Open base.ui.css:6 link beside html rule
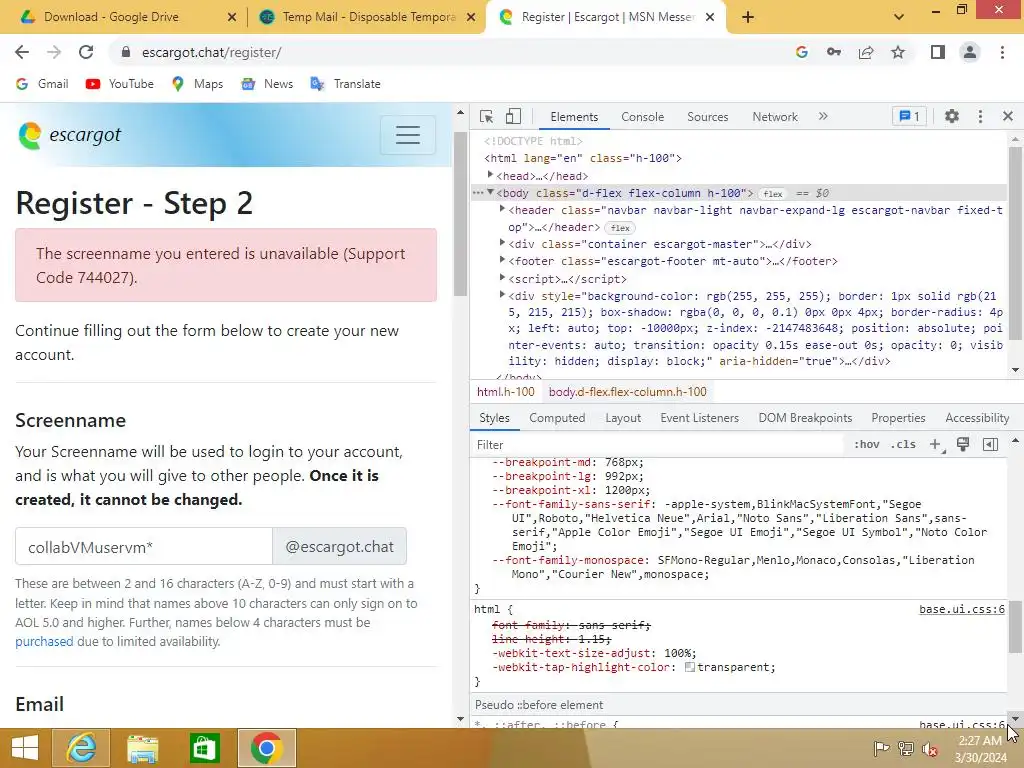Screen dimensions: 1024x768 pos(961,609)
